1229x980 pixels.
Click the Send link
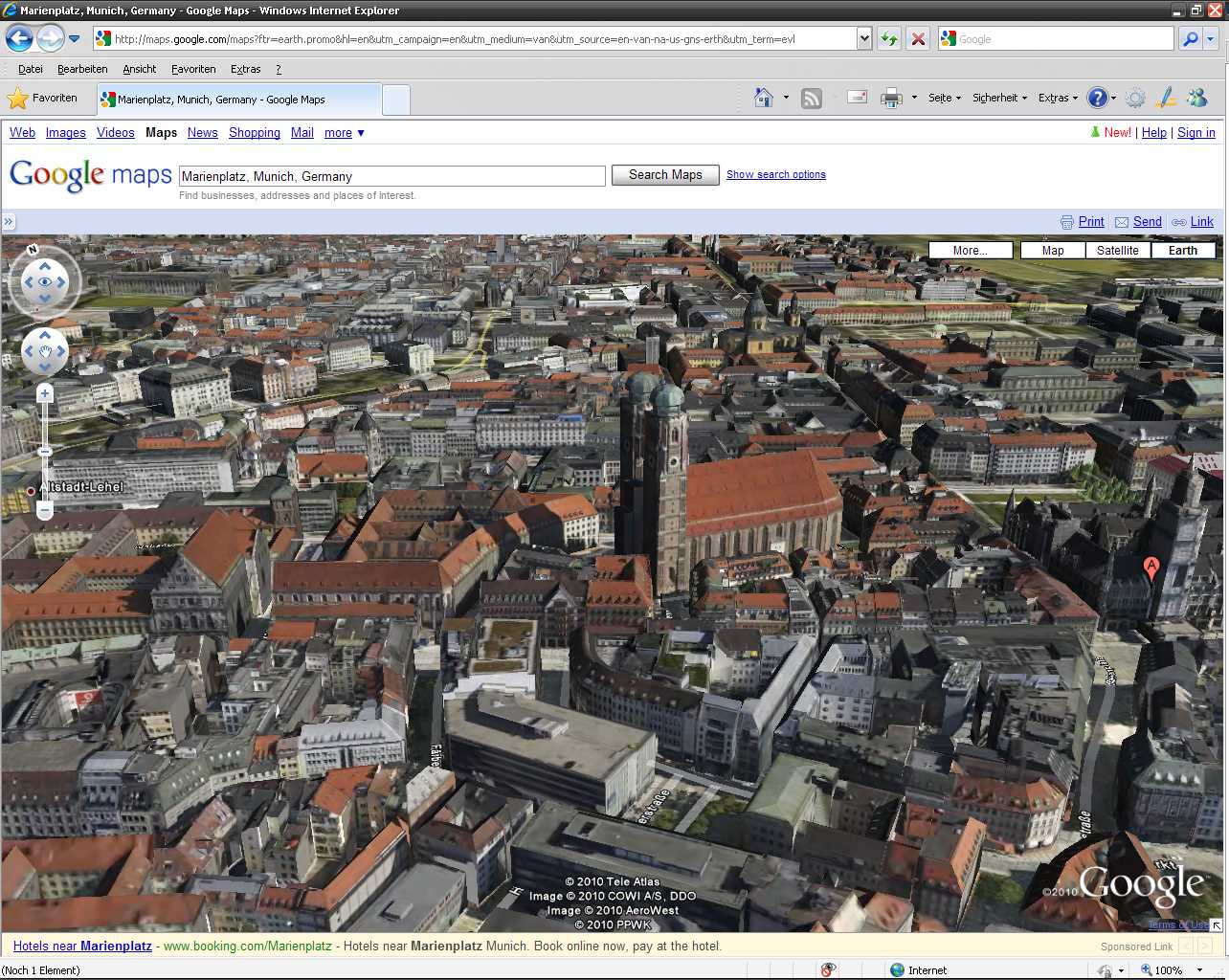[1148, 221]
